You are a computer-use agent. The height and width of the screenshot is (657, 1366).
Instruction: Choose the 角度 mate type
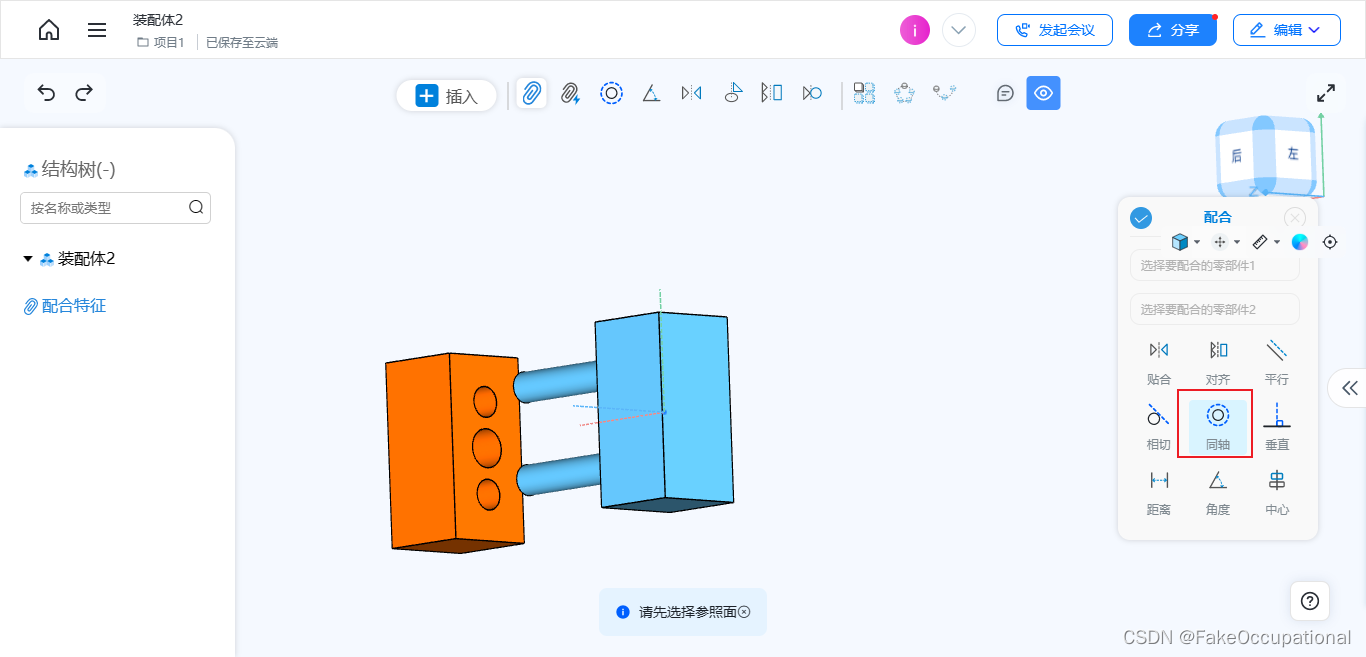click(x=1218, y=493)
